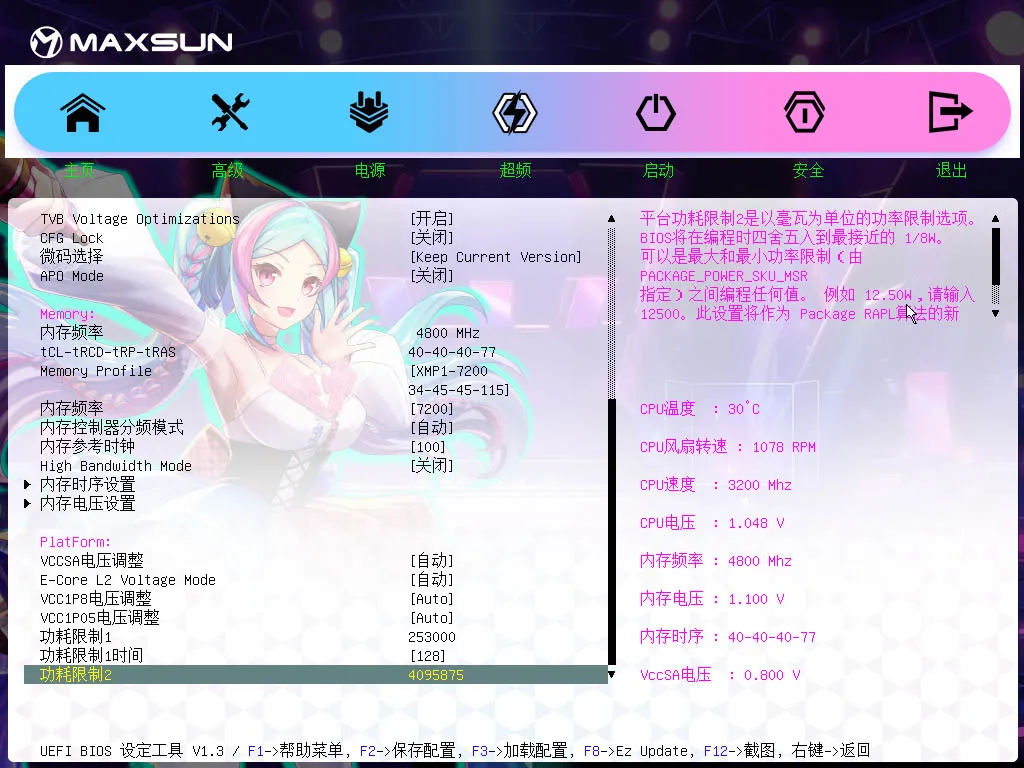Image resolution: width=1024 pixels, height=768 pixels.
Task: Open the home page house icon
Action: [82, 112]
